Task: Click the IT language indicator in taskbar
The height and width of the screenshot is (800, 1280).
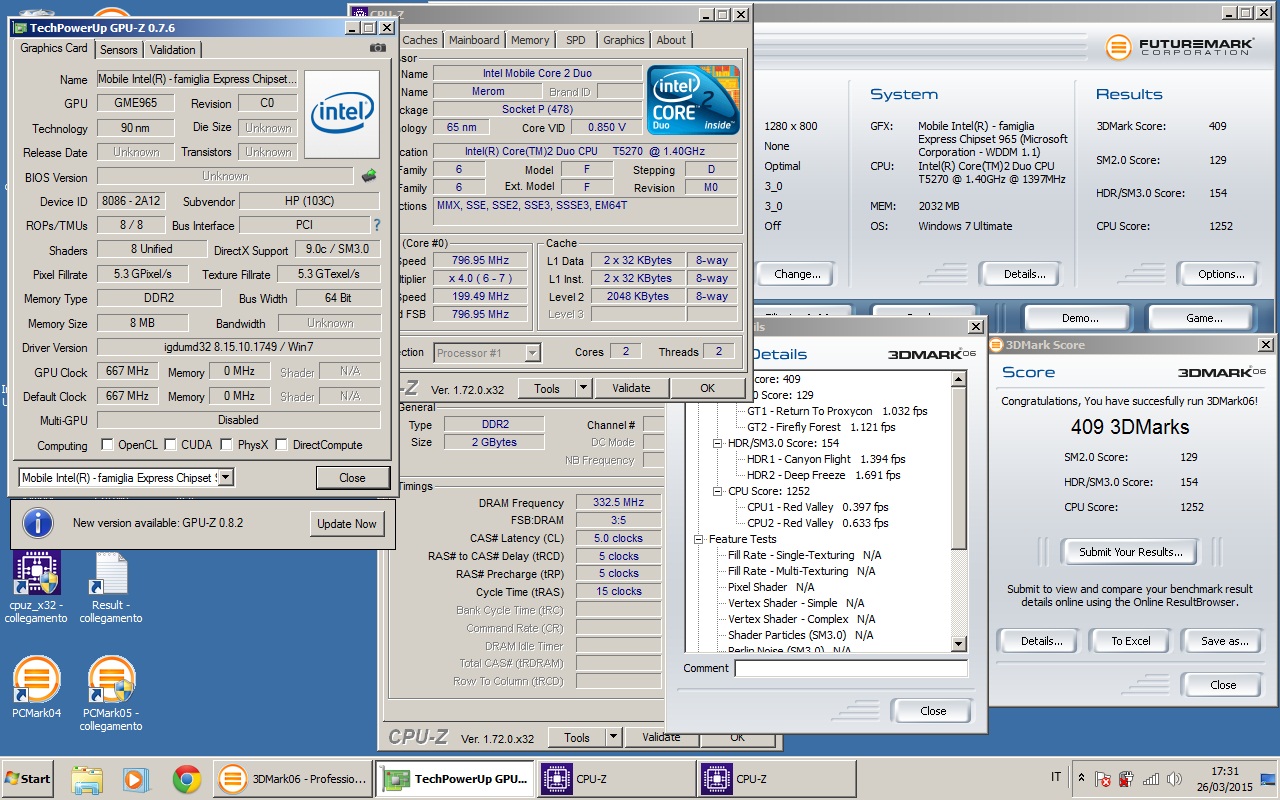Action: (x=1056, y=777)
